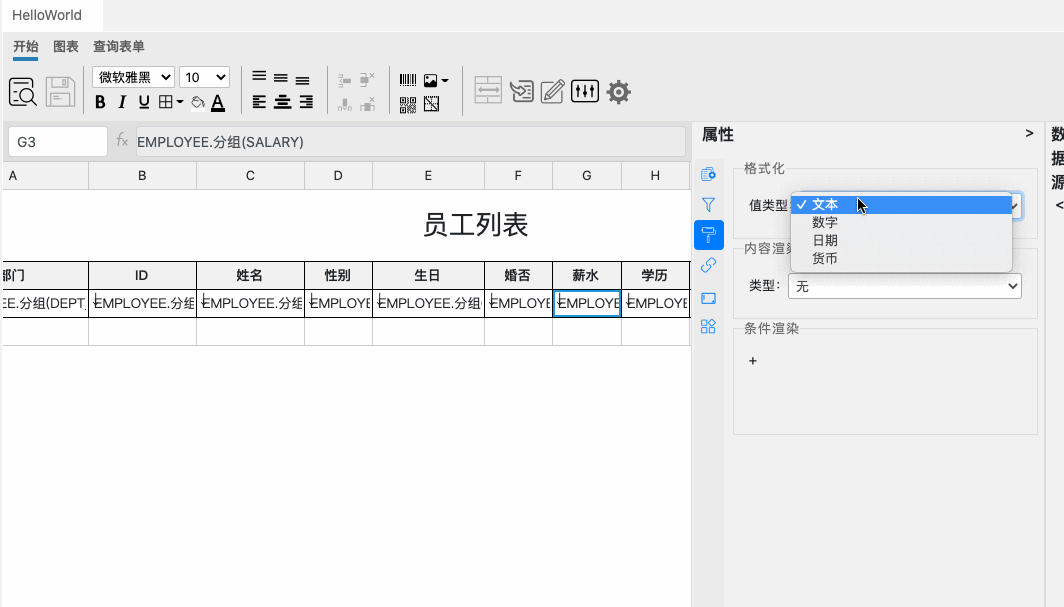Switch to the 查询表单 tab
This screenshot has height=607, width=1064.
click(x=119, y=46)
